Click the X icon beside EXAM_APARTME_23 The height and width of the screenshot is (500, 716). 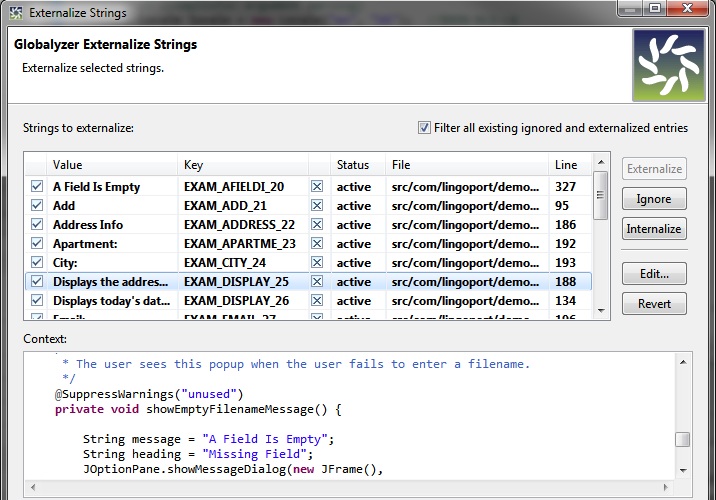317,244
